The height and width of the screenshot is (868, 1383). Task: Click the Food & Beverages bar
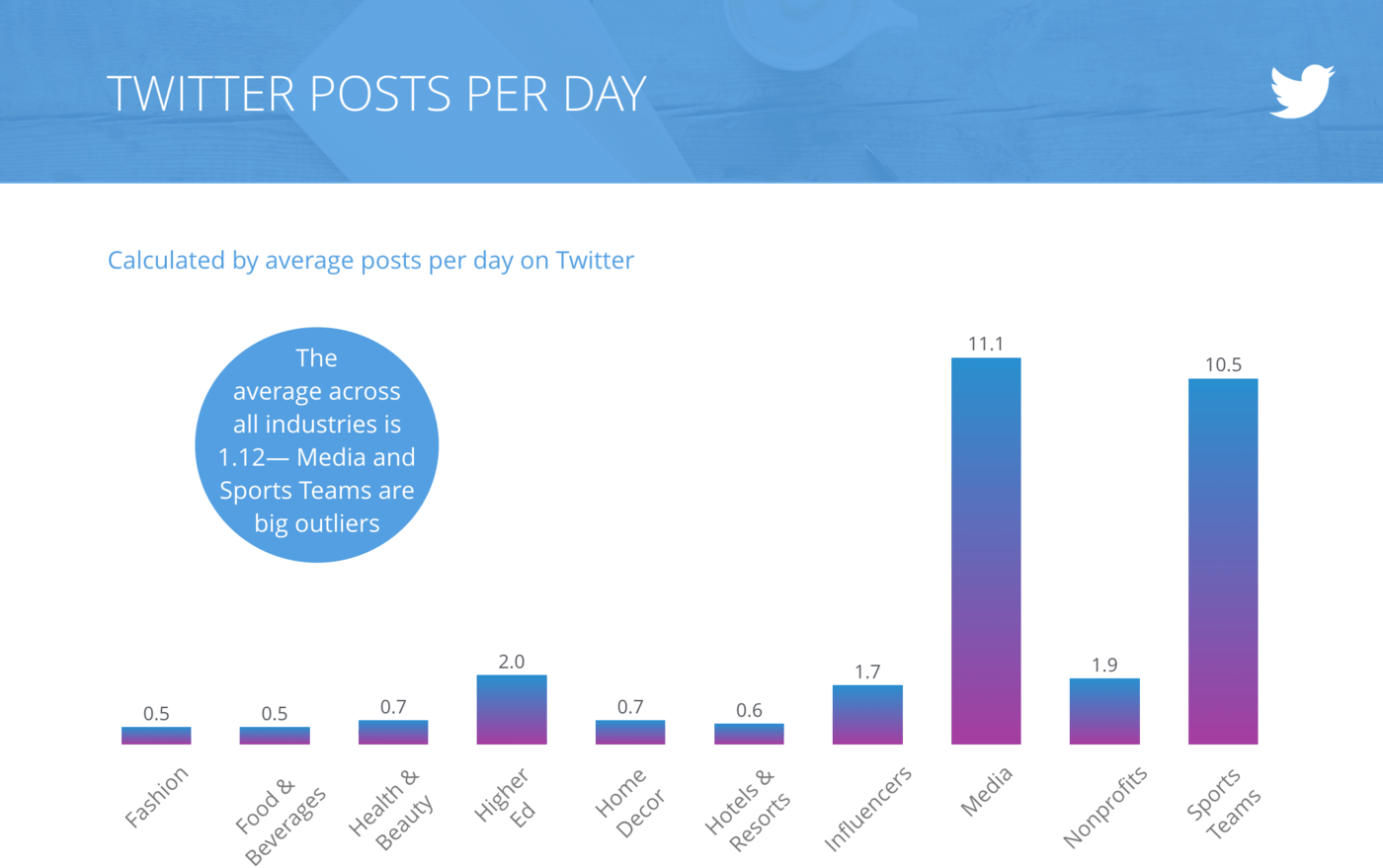[275, 736]
